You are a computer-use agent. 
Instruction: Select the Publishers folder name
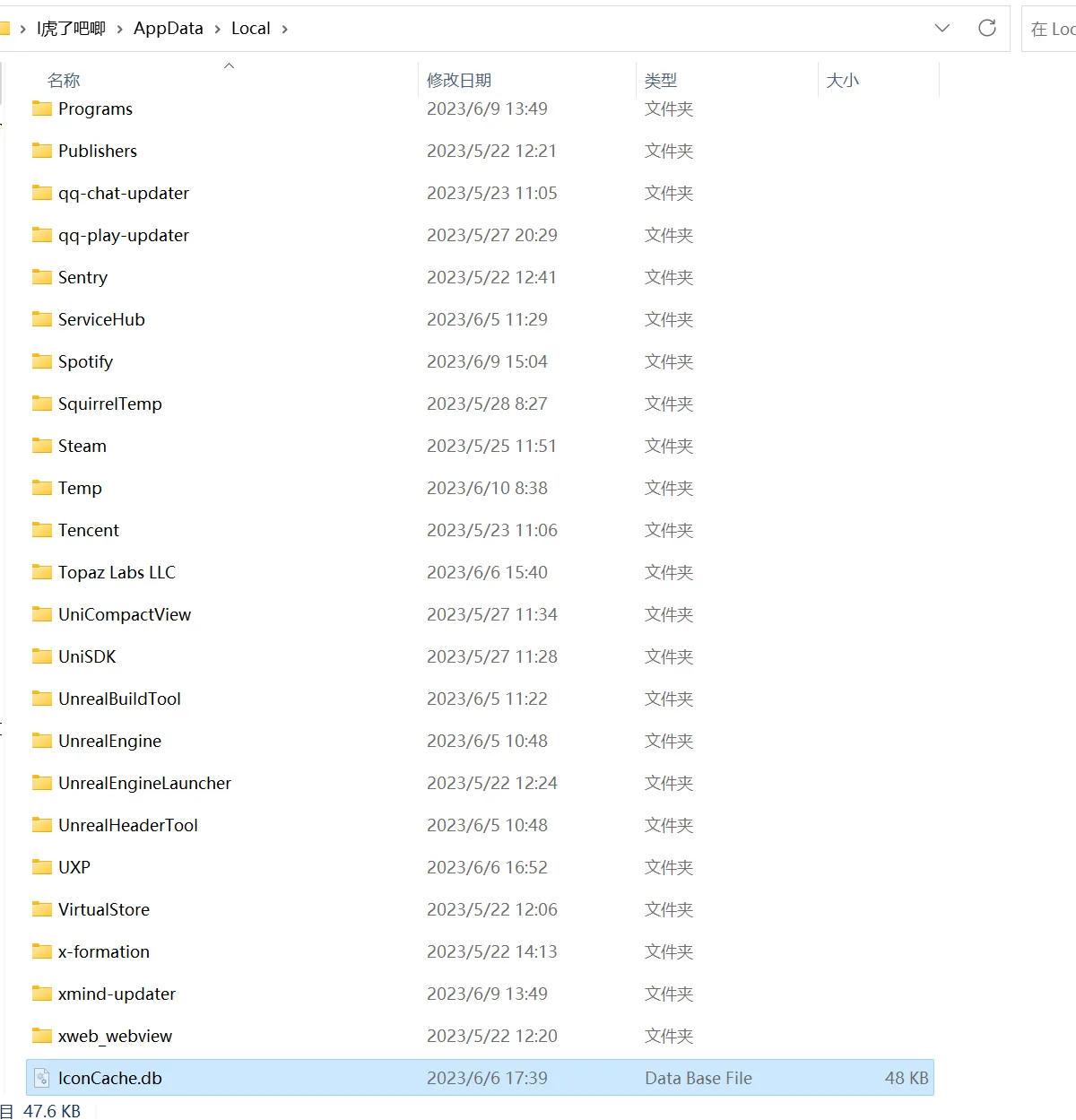[98, 151]
